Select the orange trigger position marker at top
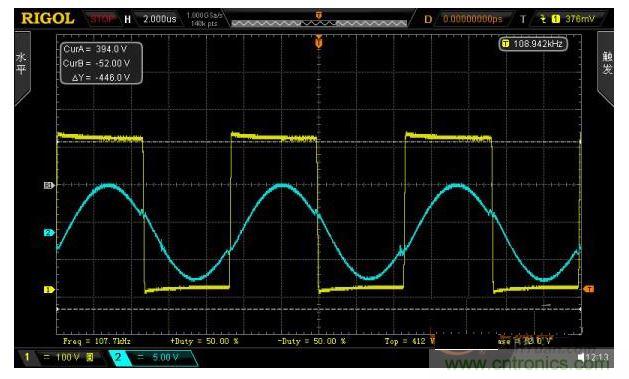The image size is (629, 379). click(319, 41)
